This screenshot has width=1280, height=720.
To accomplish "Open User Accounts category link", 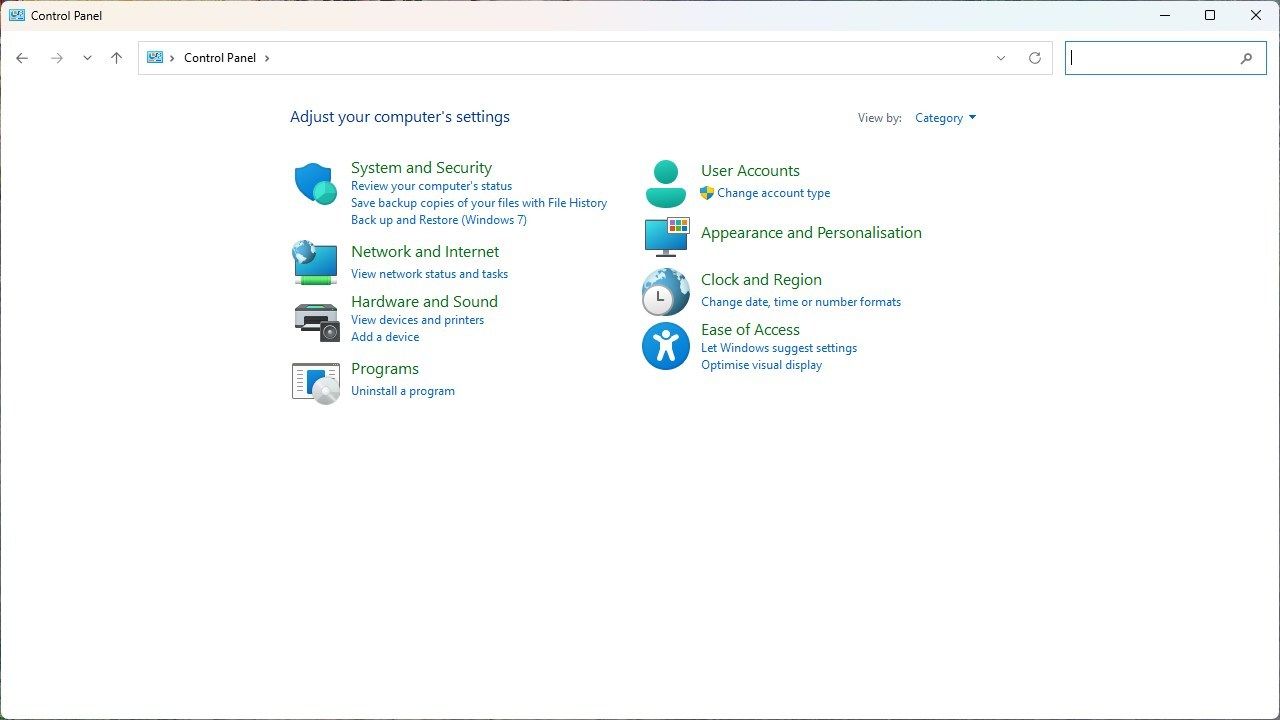I will point(750,171).
